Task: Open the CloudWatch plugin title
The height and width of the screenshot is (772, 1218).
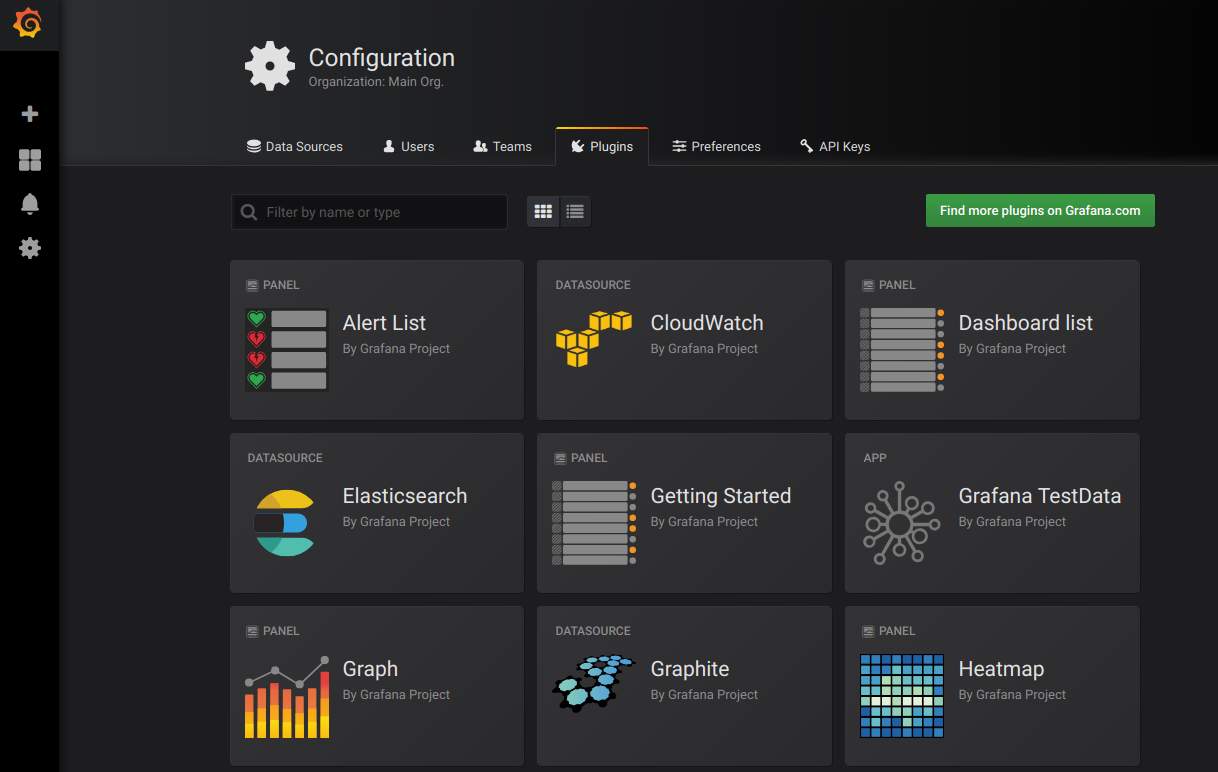Action: 707,323
